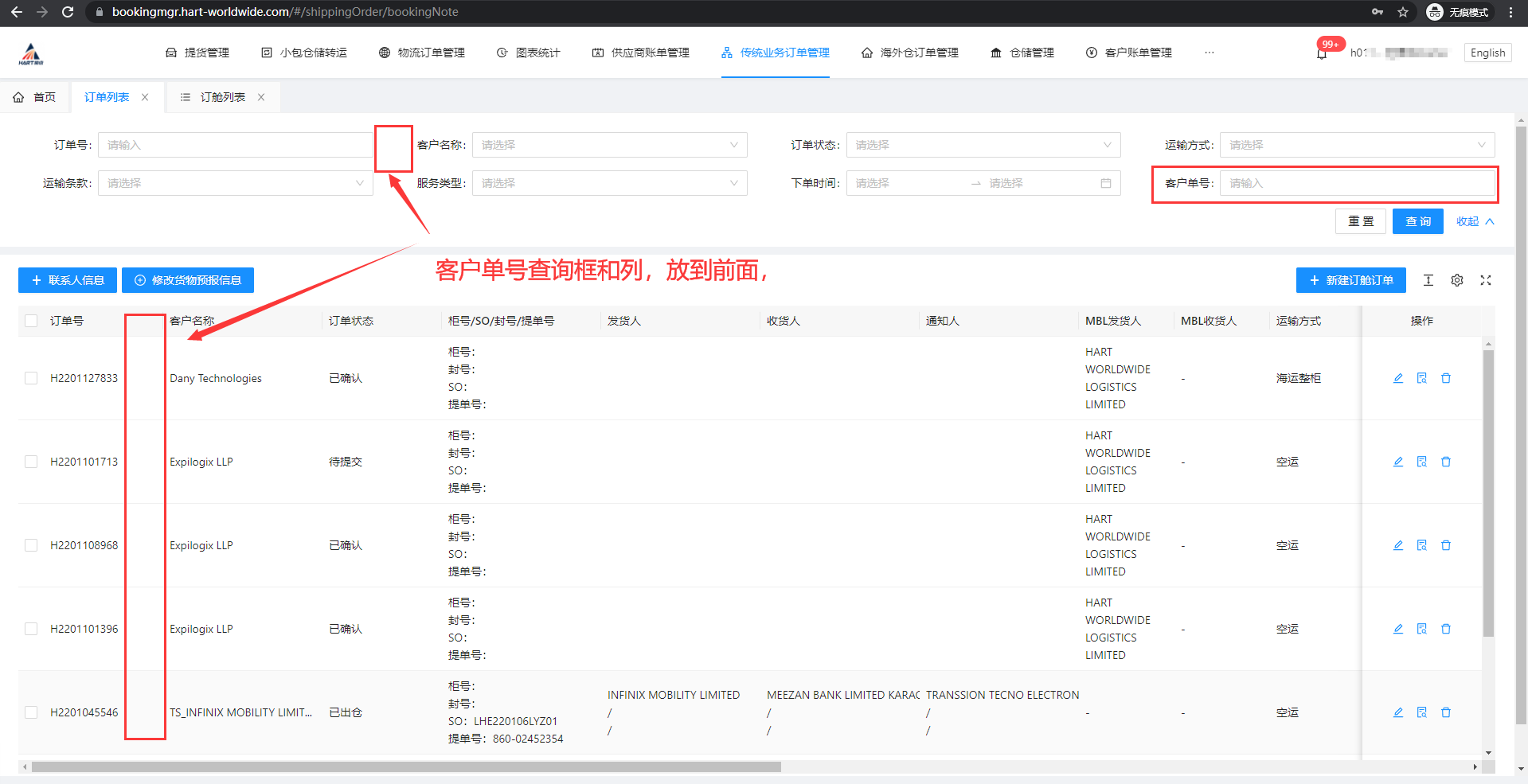
Task: Switch to 首页 tab
Action: (x=35, y=97)
